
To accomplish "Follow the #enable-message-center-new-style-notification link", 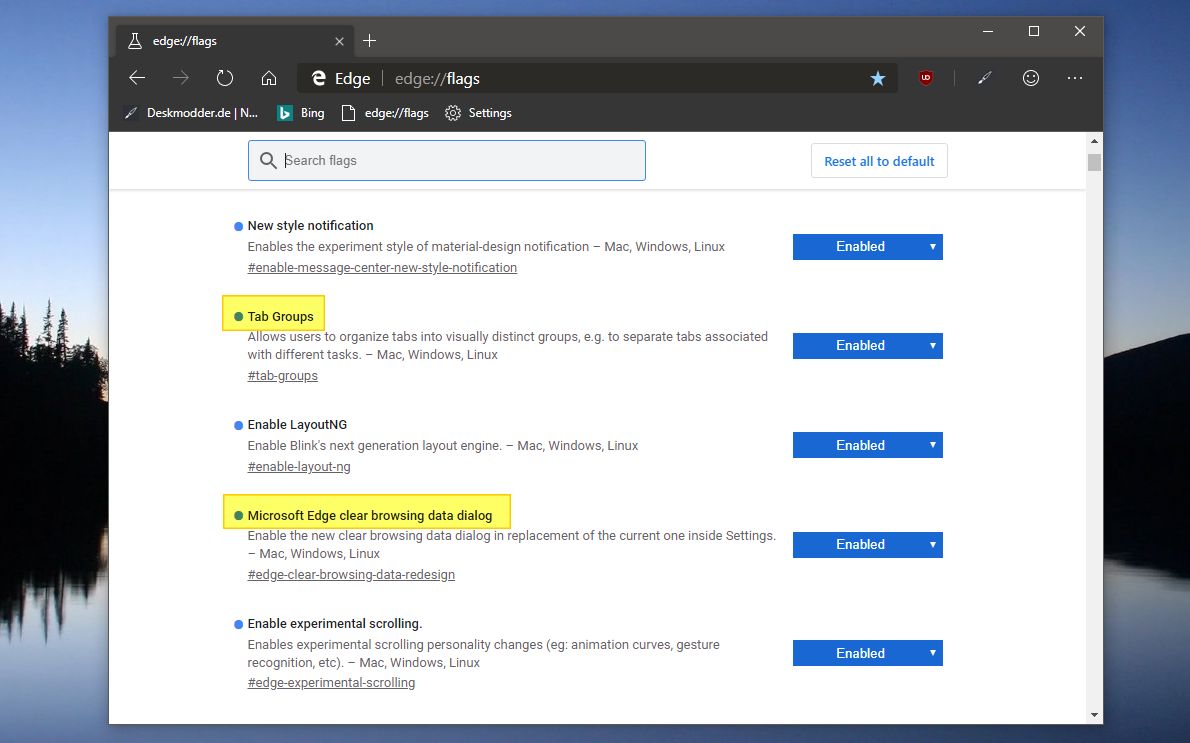I will click(382, 268).
